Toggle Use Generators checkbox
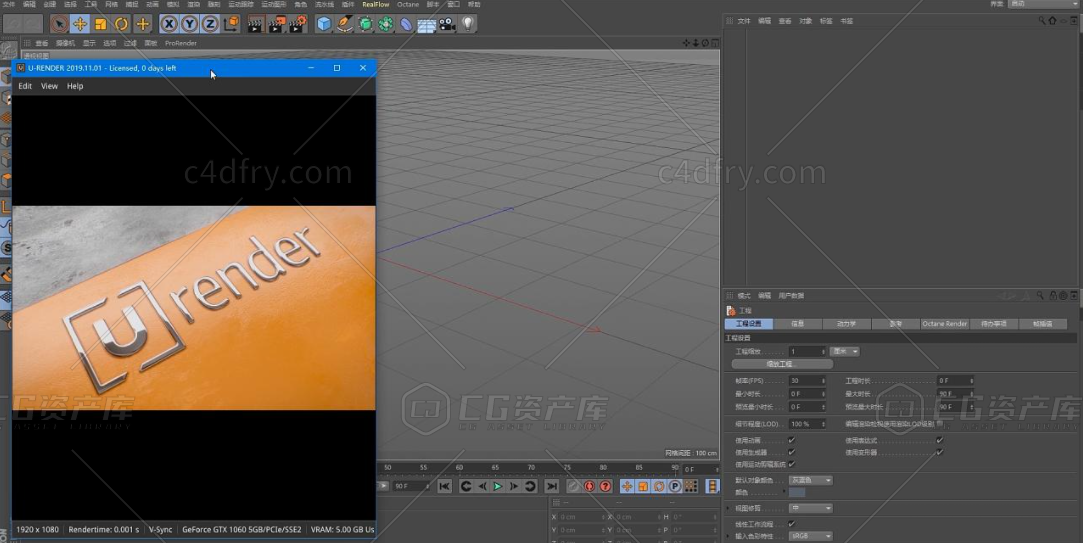 click(792, 452)
